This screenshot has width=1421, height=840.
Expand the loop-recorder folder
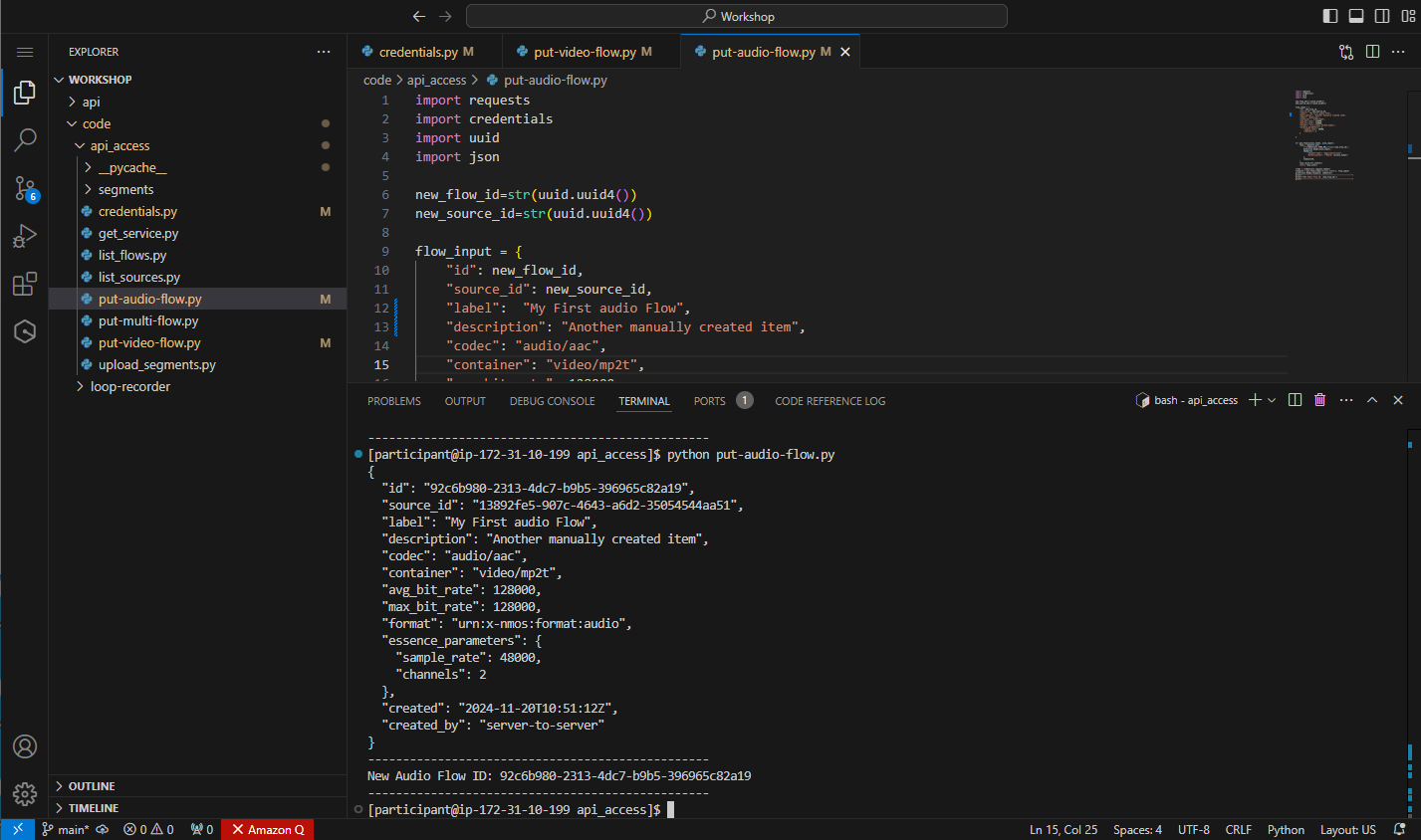pyautogui.click(x=198, y=386)
